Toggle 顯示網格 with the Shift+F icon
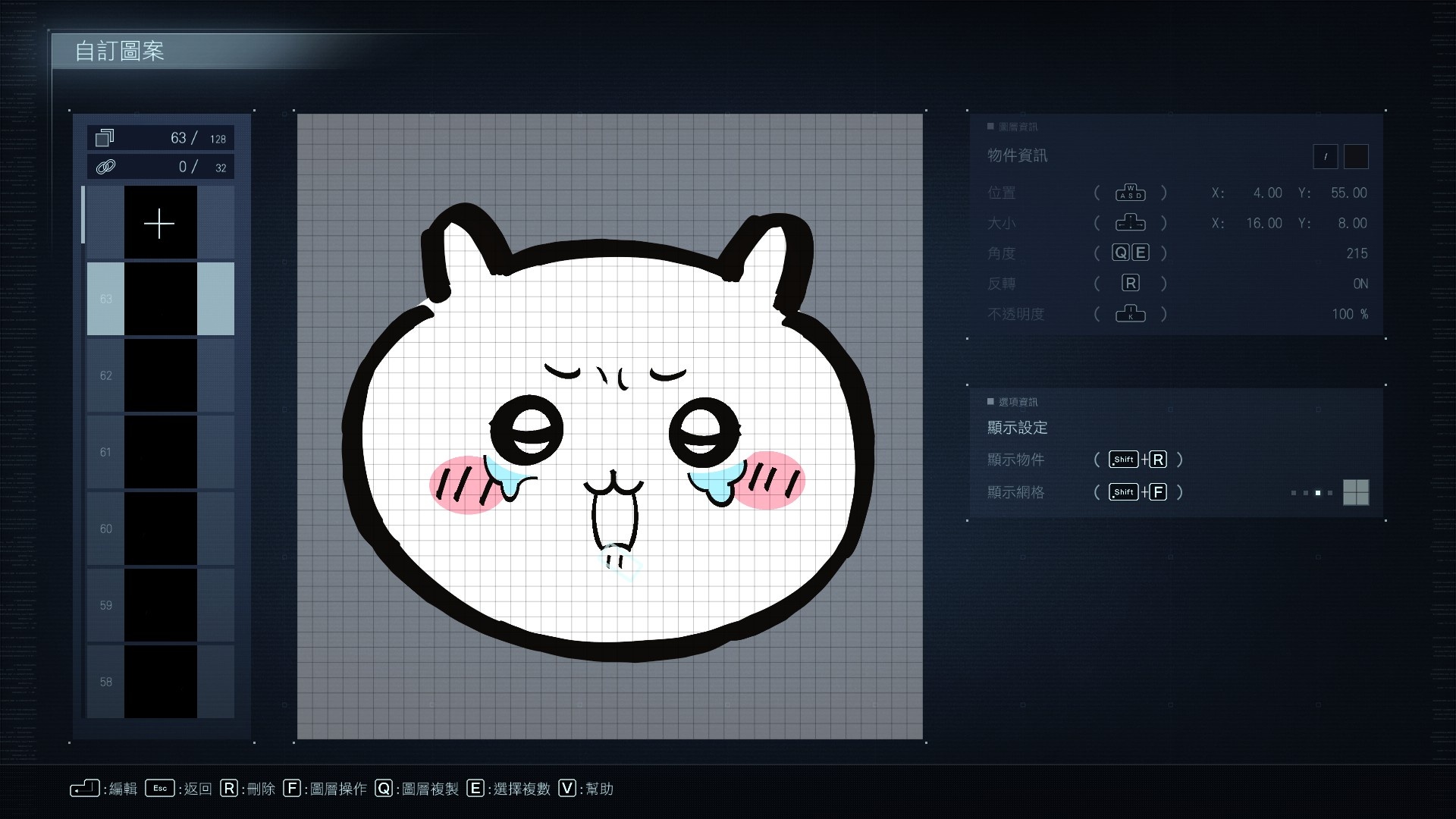This screenshot has width=1456, height=819. click(1137, 492)
